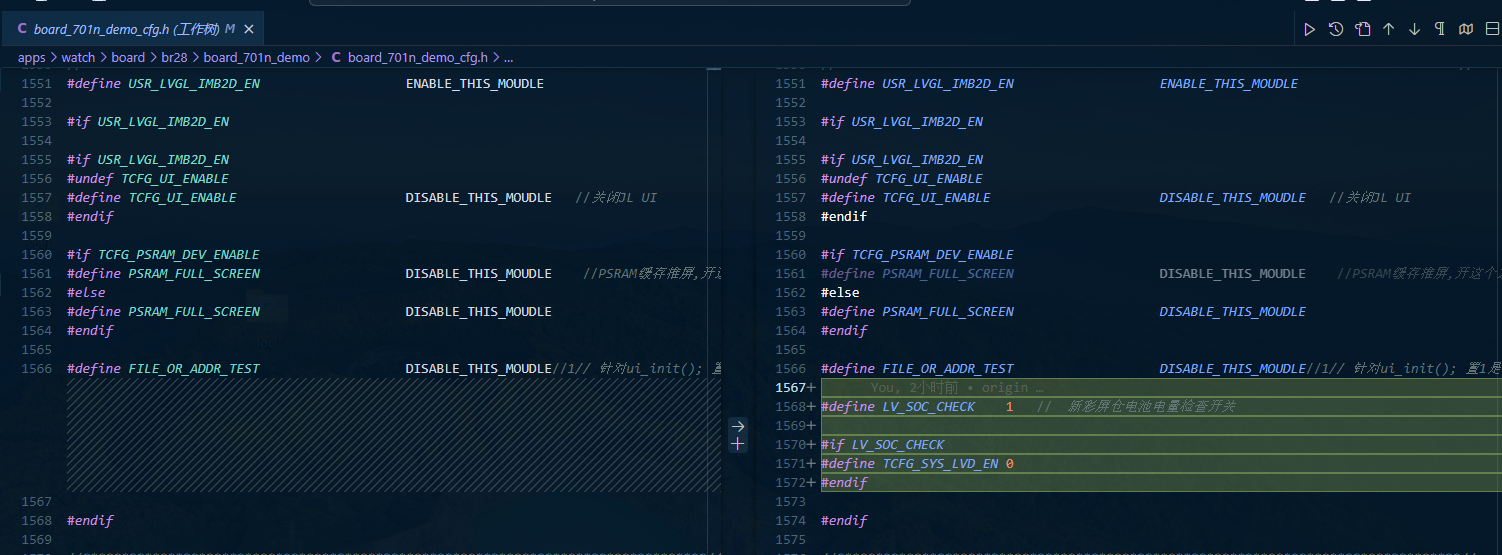The image size is (1502, 555).
Task: Open the watch breadcrumb
Action: pos(78,58)
